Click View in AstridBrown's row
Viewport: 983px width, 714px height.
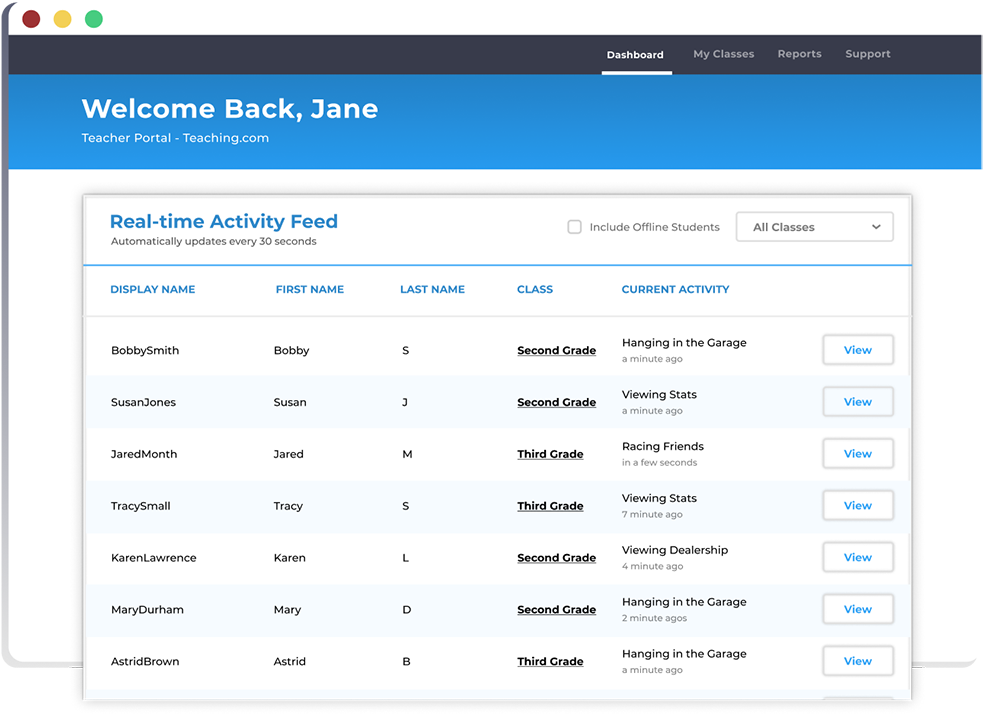[857, 661]
